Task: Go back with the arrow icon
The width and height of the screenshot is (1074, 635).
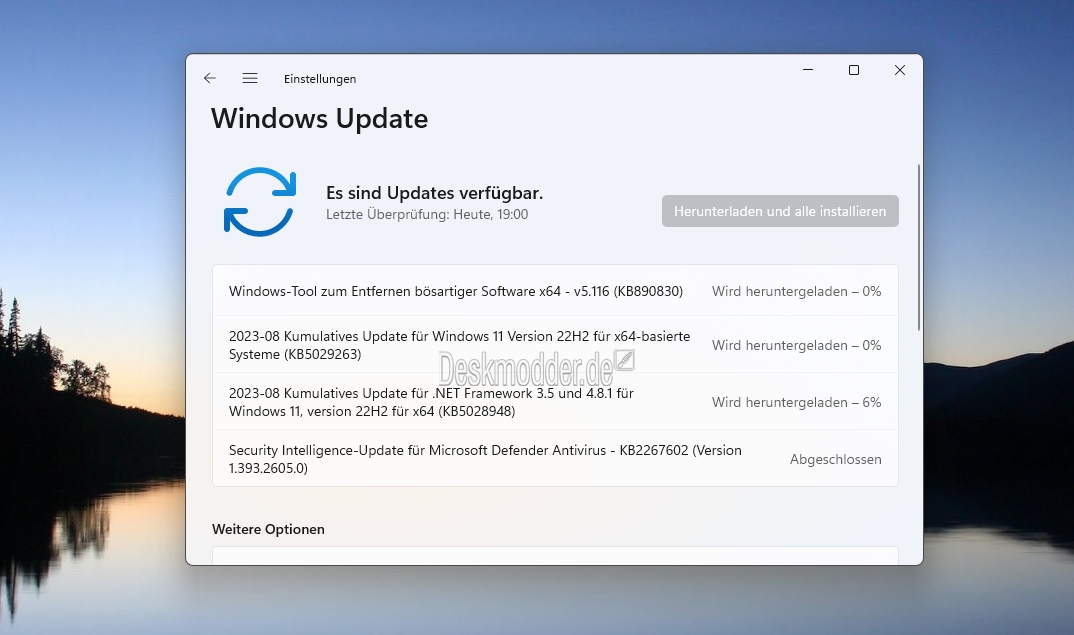Action: pos(210,78)
